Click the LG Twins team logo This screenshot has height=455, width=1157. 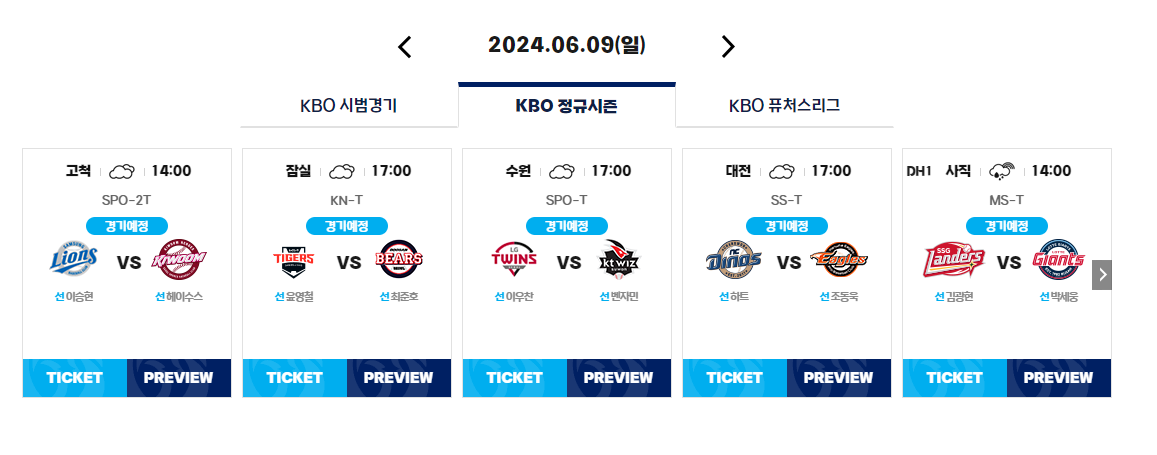514,259
